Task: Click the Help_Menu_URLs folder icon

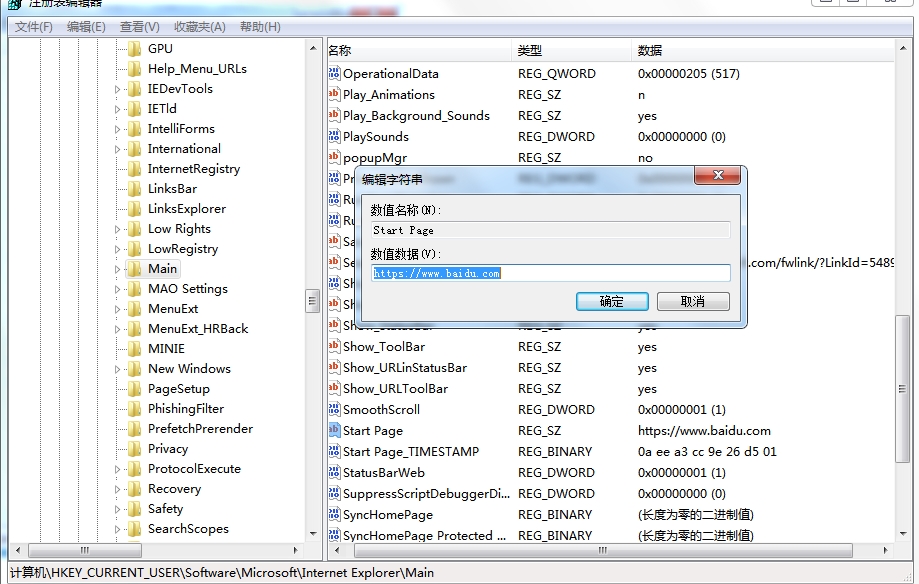Action: (x=134, y=69)
